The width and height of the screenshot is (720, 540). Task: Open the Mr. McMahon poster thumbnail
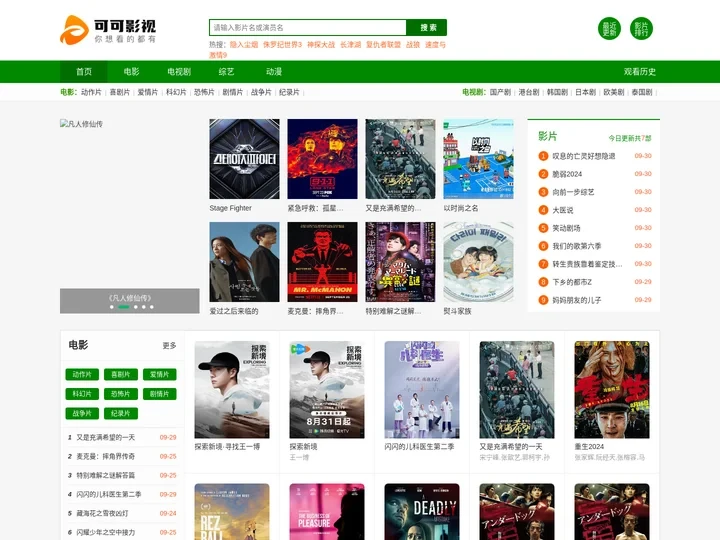click(x=322, y=262)
